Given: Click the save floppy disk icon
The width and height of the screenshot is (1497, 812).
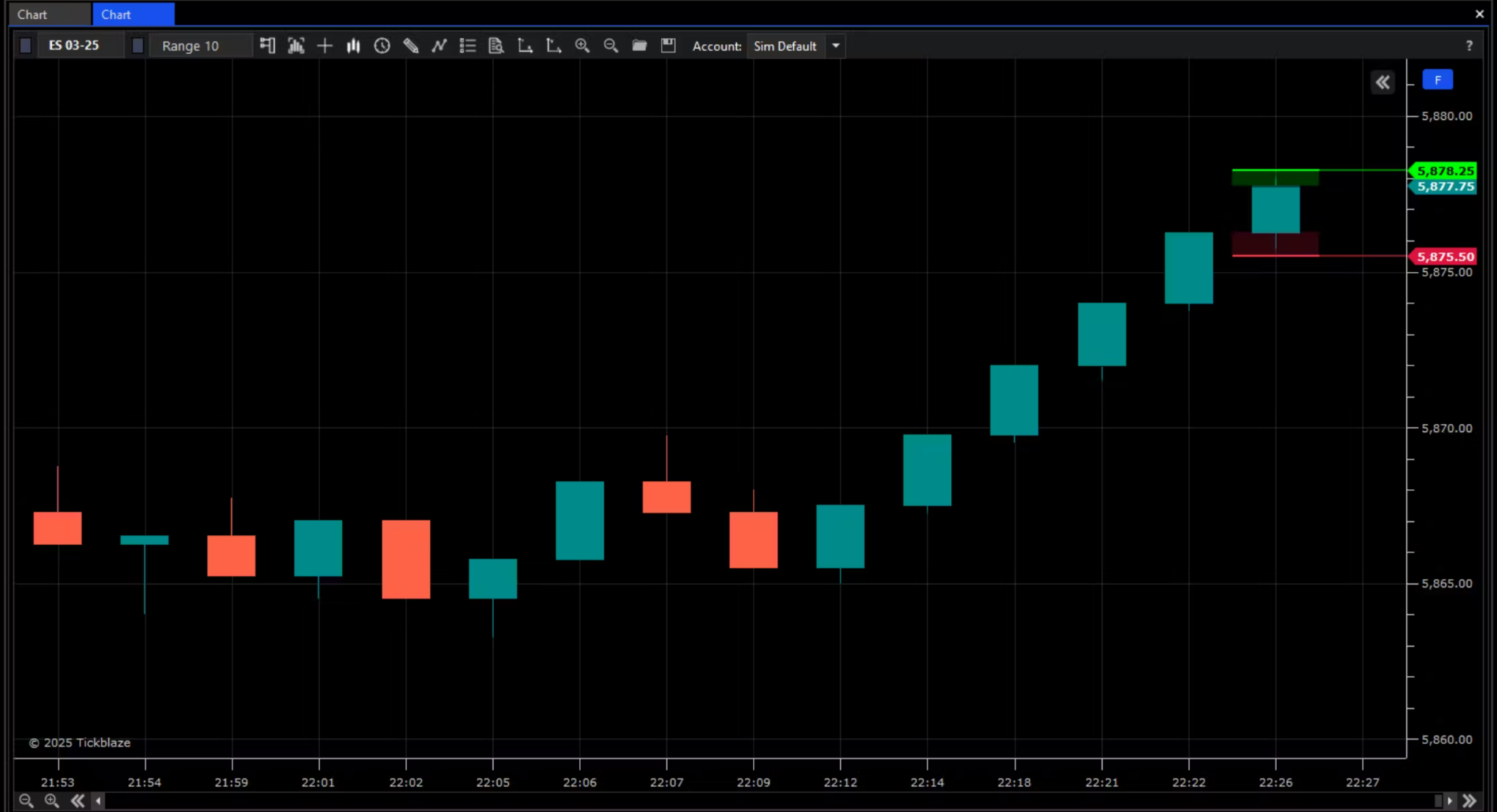Looking at the screenshot, I should [668, 46].
